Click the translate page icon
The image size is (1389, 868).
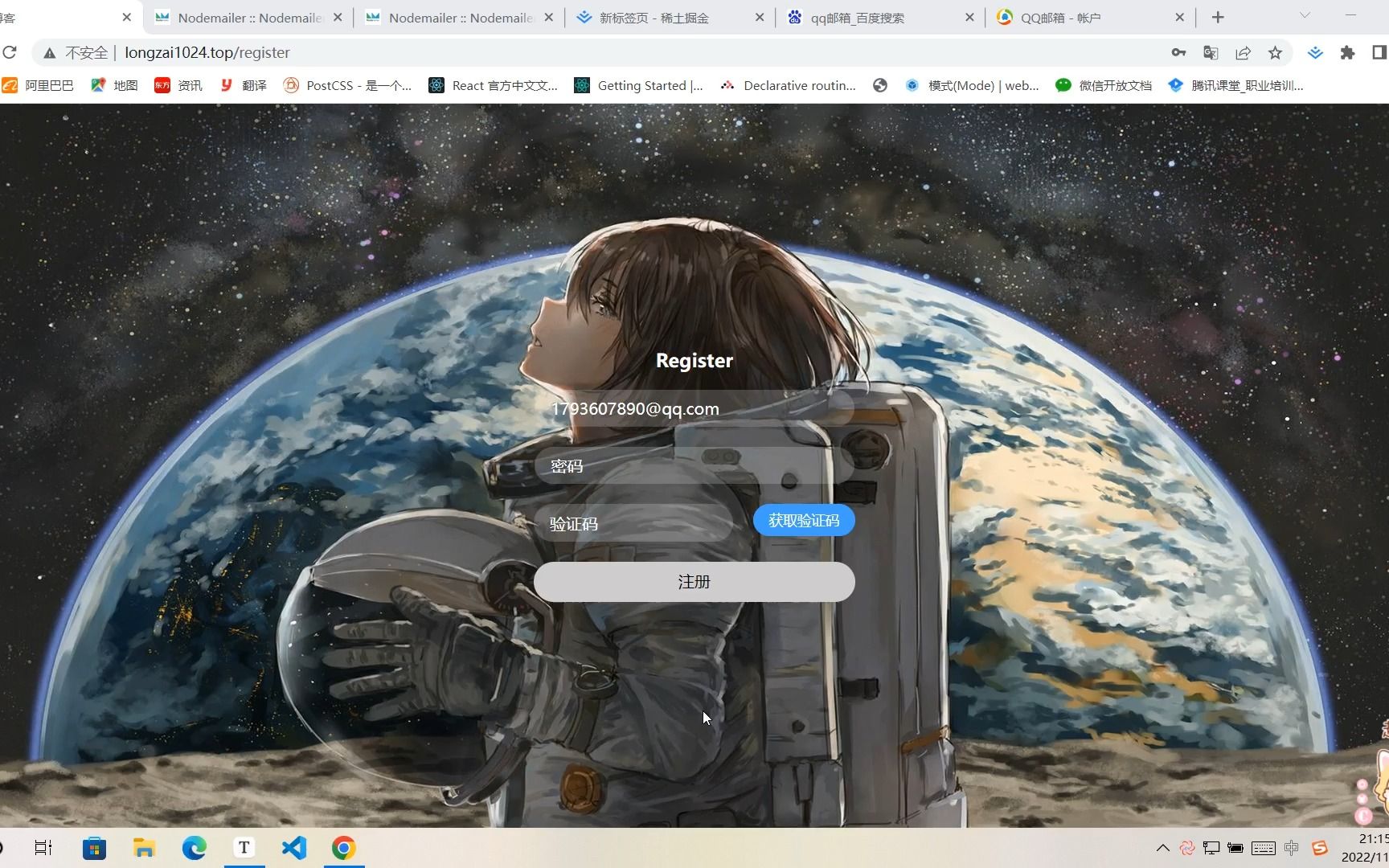click(1211, 52)
